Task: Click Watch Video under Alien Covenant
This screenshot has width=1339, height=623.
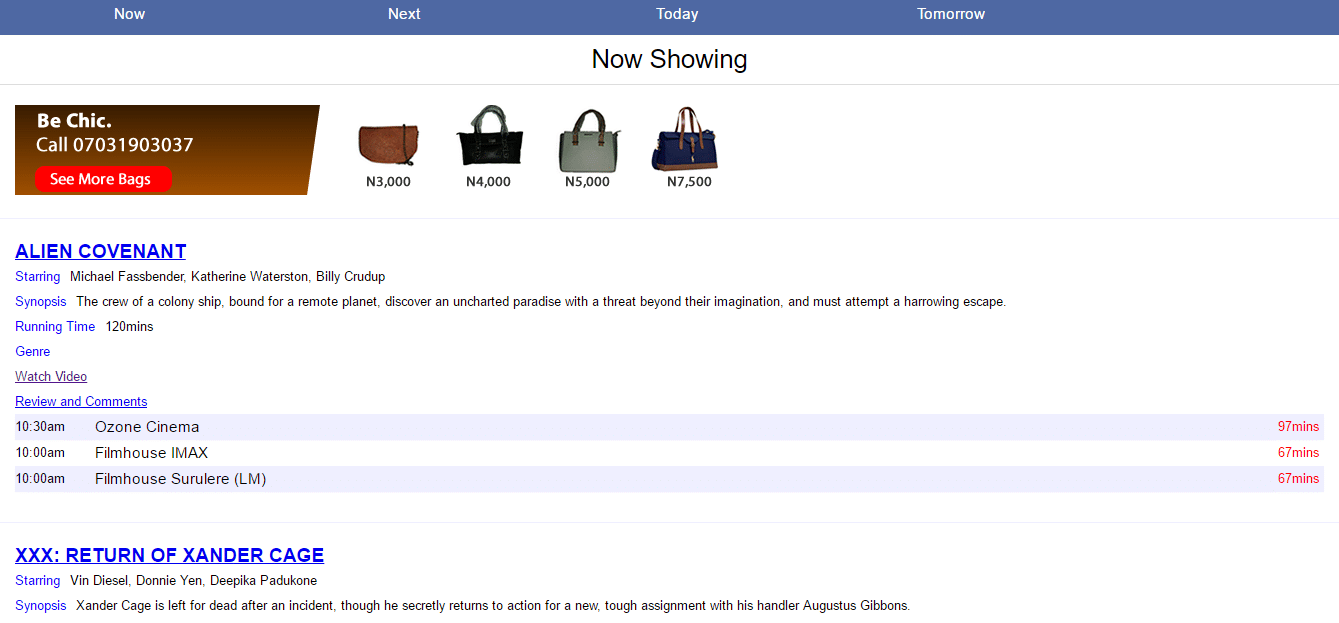Action: (x=51, y=377)
